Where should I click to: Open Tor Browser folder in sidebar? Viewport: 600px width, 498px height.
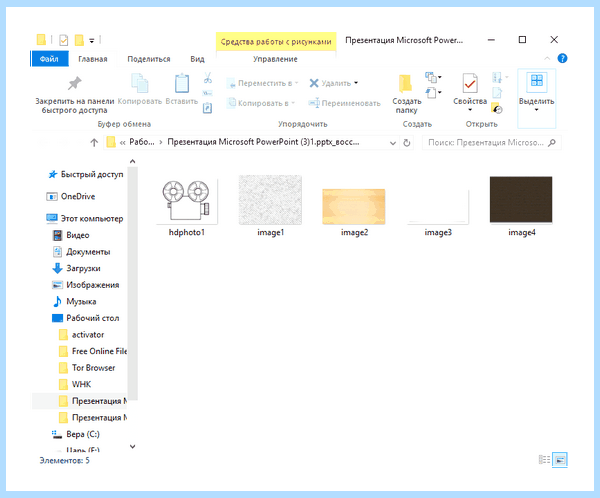tap(87, 367)
